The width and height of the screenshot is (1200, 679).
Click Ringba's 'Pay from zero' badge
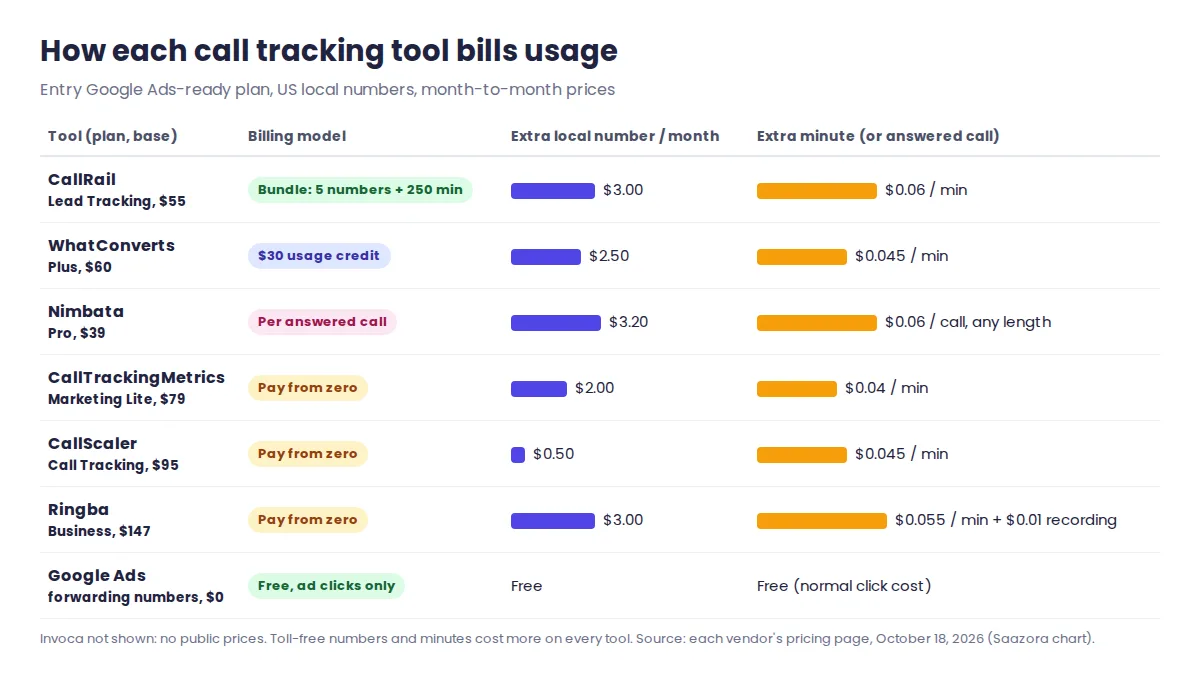[x=308, y=520]
